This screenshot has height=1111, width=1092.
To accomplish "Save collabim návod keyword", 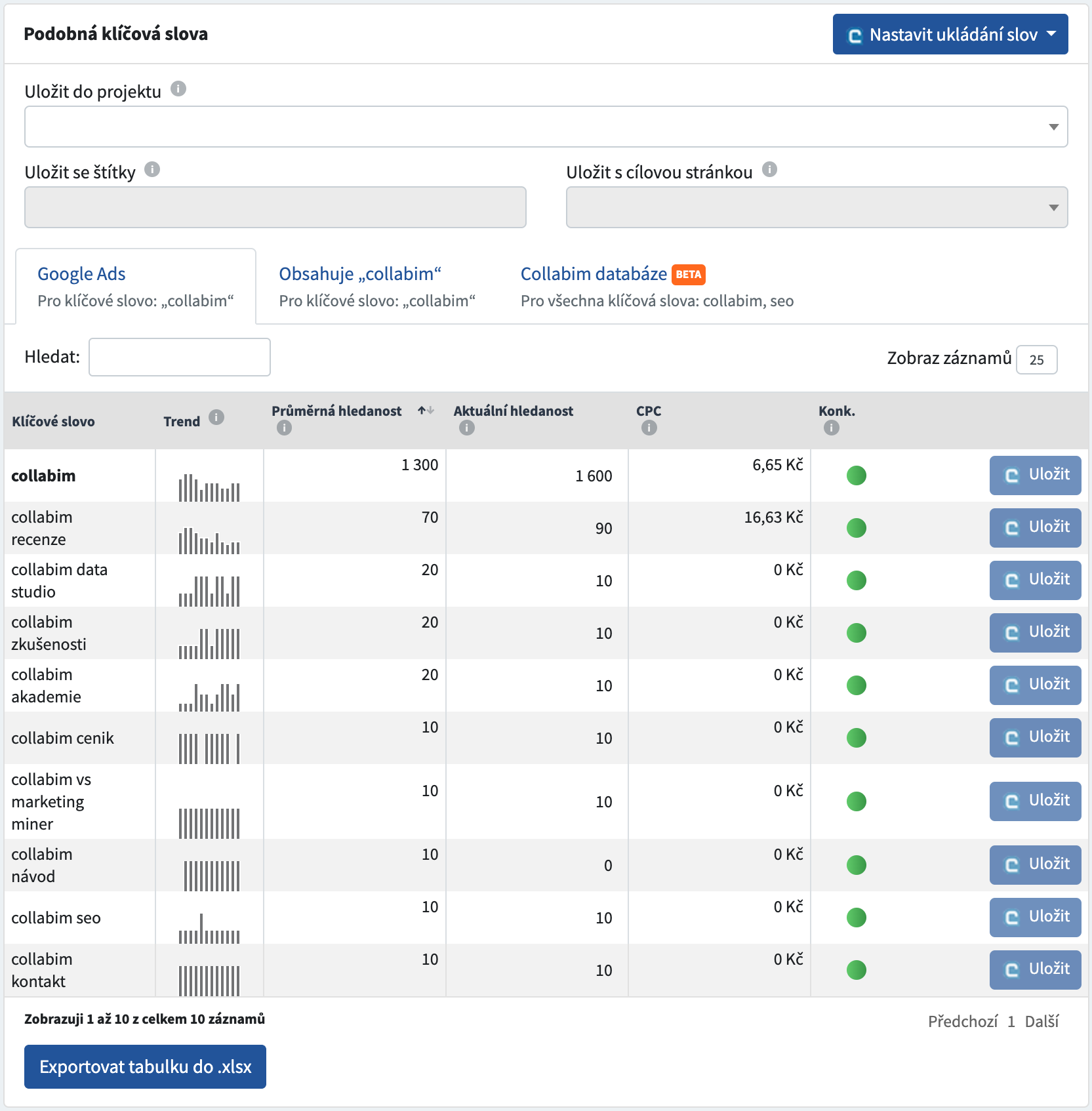I will point(1036,864).
